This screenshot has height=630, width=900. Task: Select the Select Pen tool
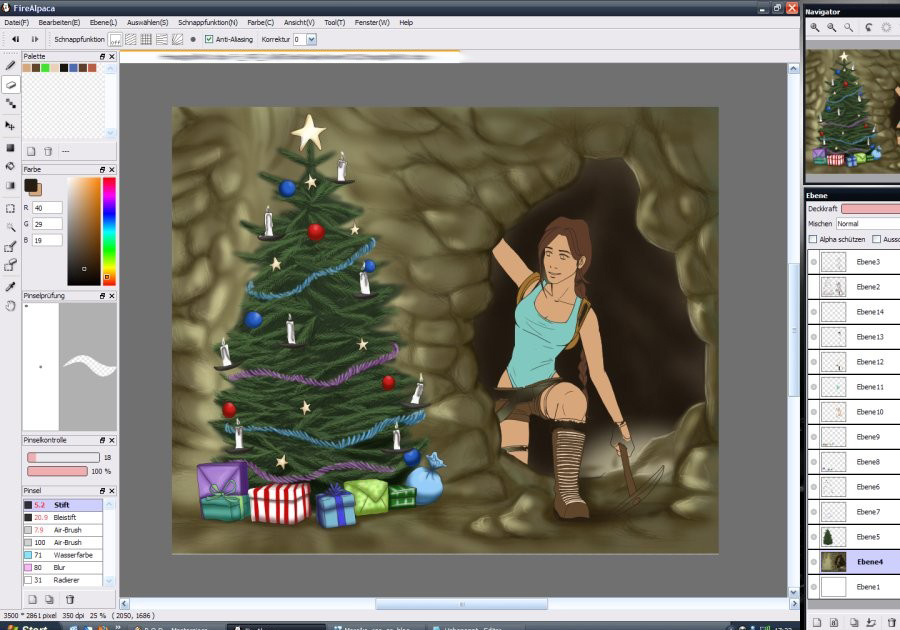10,247
